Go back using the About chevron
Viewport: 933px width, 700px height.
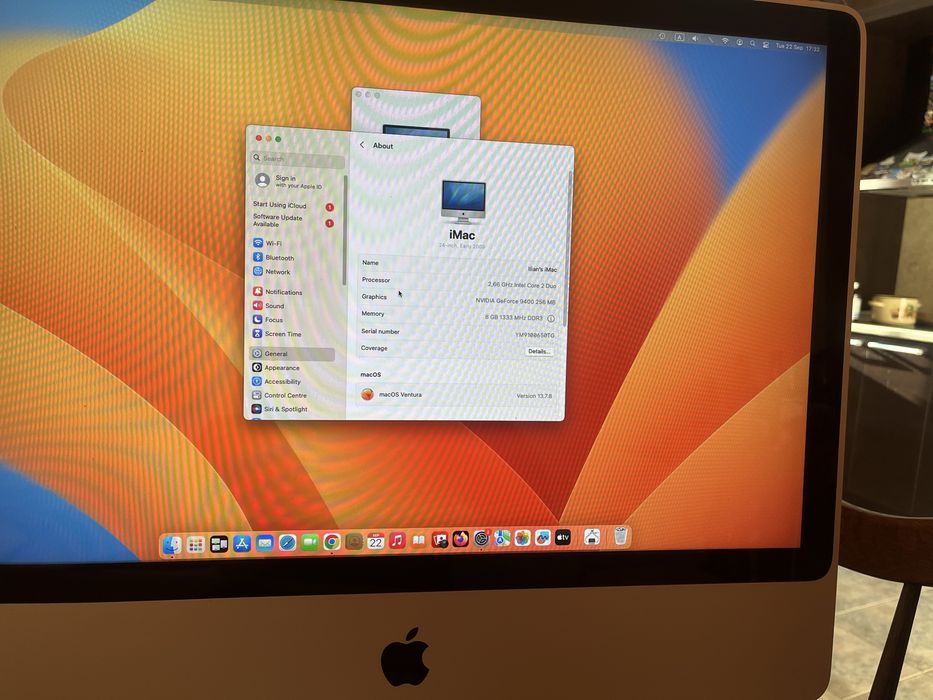click(362, 145)
